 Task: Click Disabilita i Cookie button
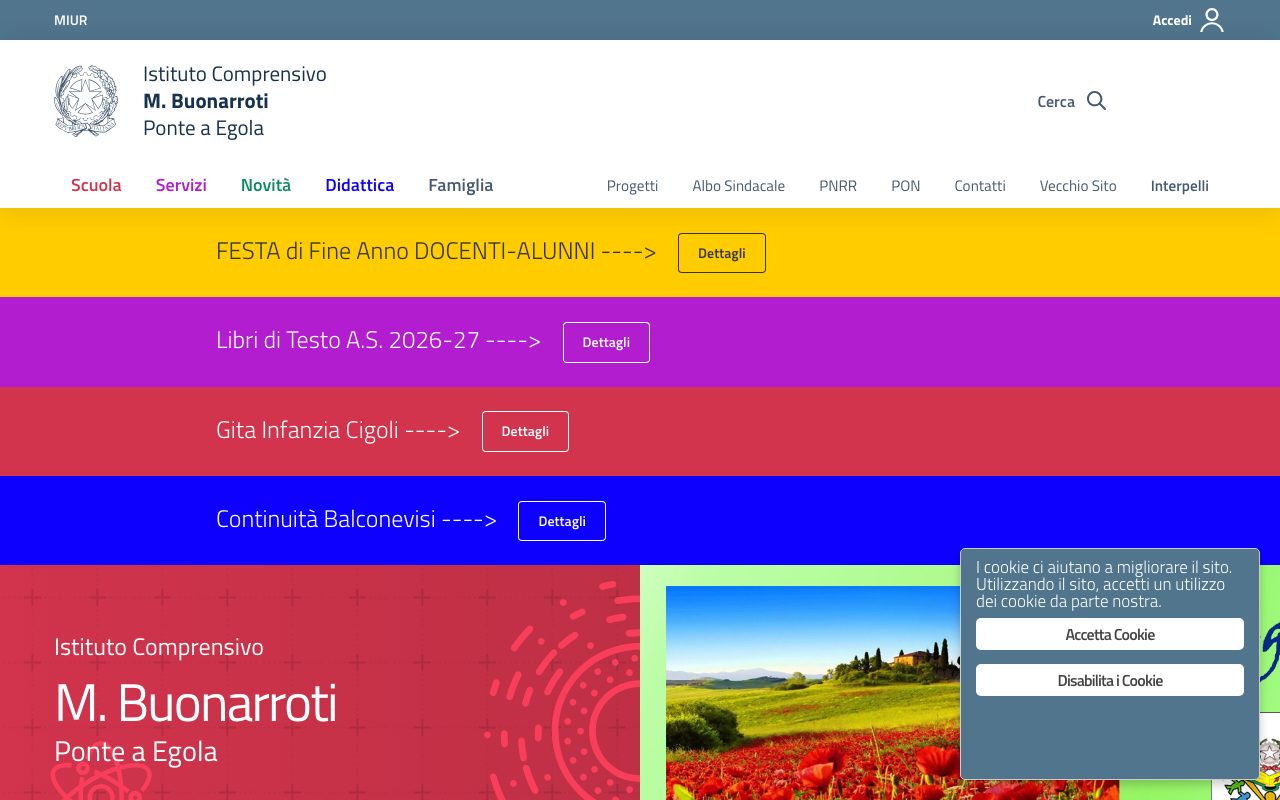point(1110,680)
